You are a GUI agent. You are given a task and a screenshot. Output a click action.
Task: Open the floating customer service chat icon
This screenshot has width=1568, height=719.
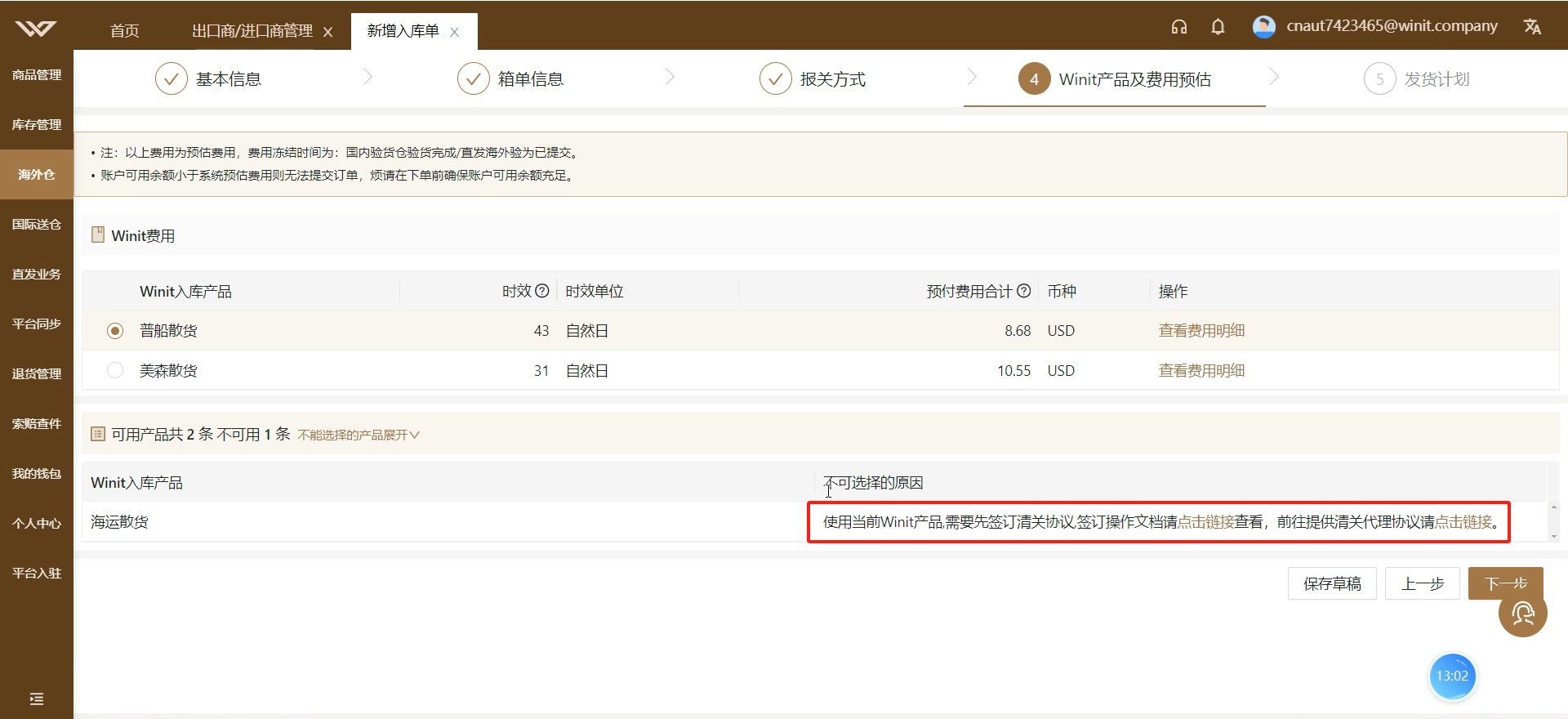pyautogui.click(x=1522, y=613)
